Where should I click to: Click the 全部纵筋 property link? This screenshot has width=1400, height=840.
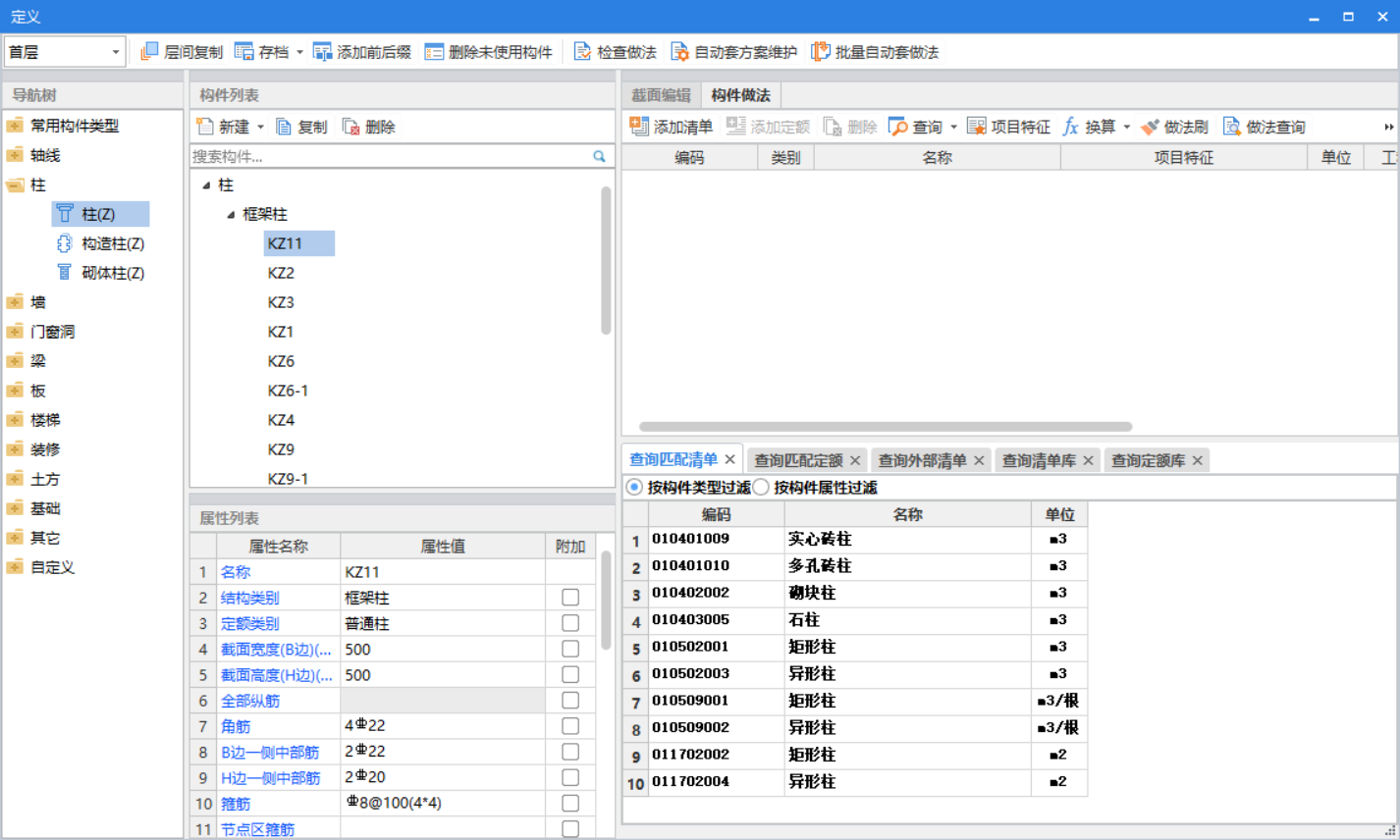point(250,701)
